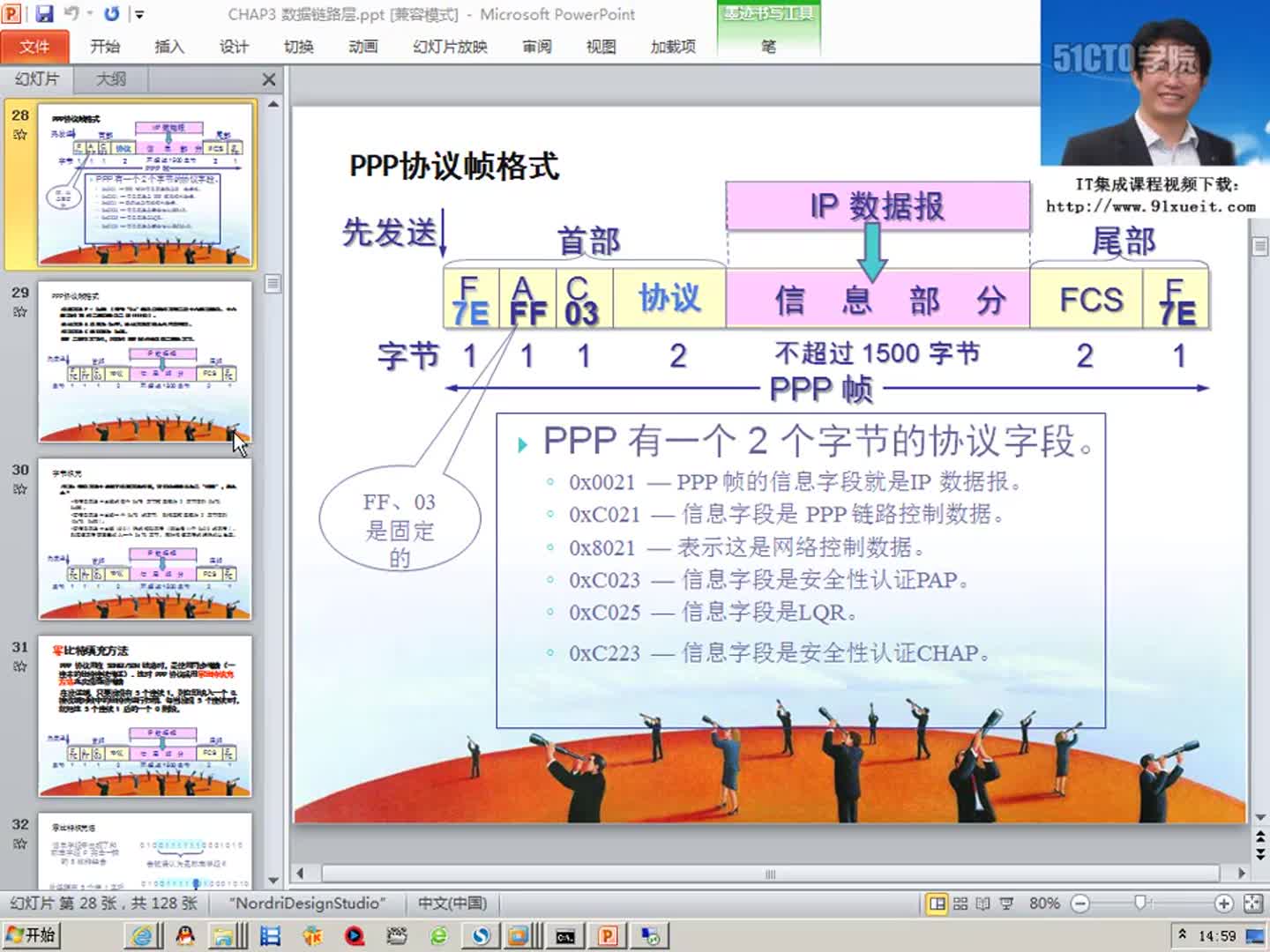Click animation star icon under slide 31

[x=20, y=666]
